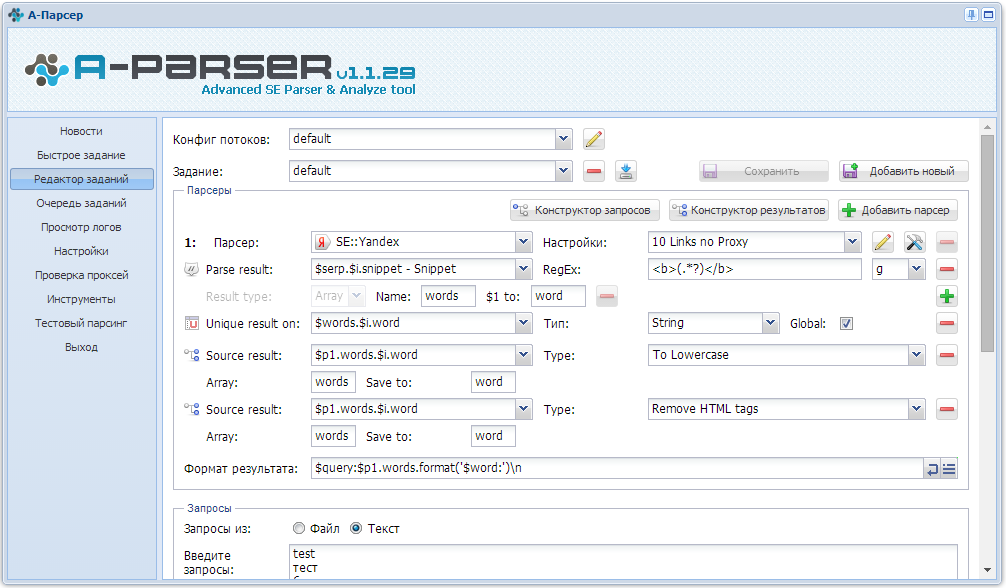Screen dimensions: 1006x588
Task: Toggle line wrap in result format
Action: pos(932,469)
